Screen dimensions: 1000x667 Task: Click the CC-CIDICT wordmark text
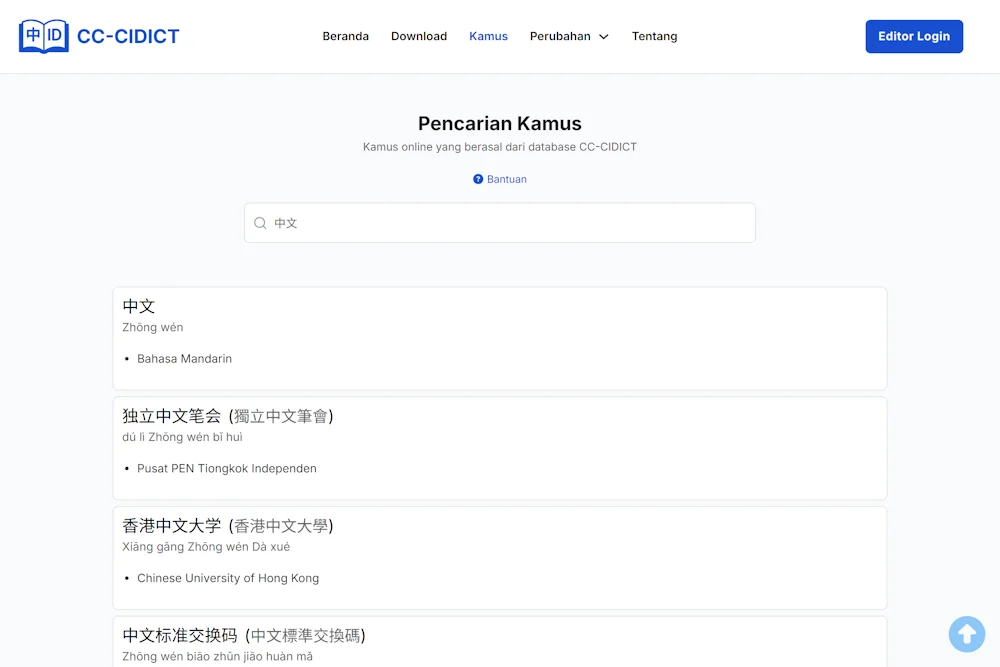pos(126,35)
